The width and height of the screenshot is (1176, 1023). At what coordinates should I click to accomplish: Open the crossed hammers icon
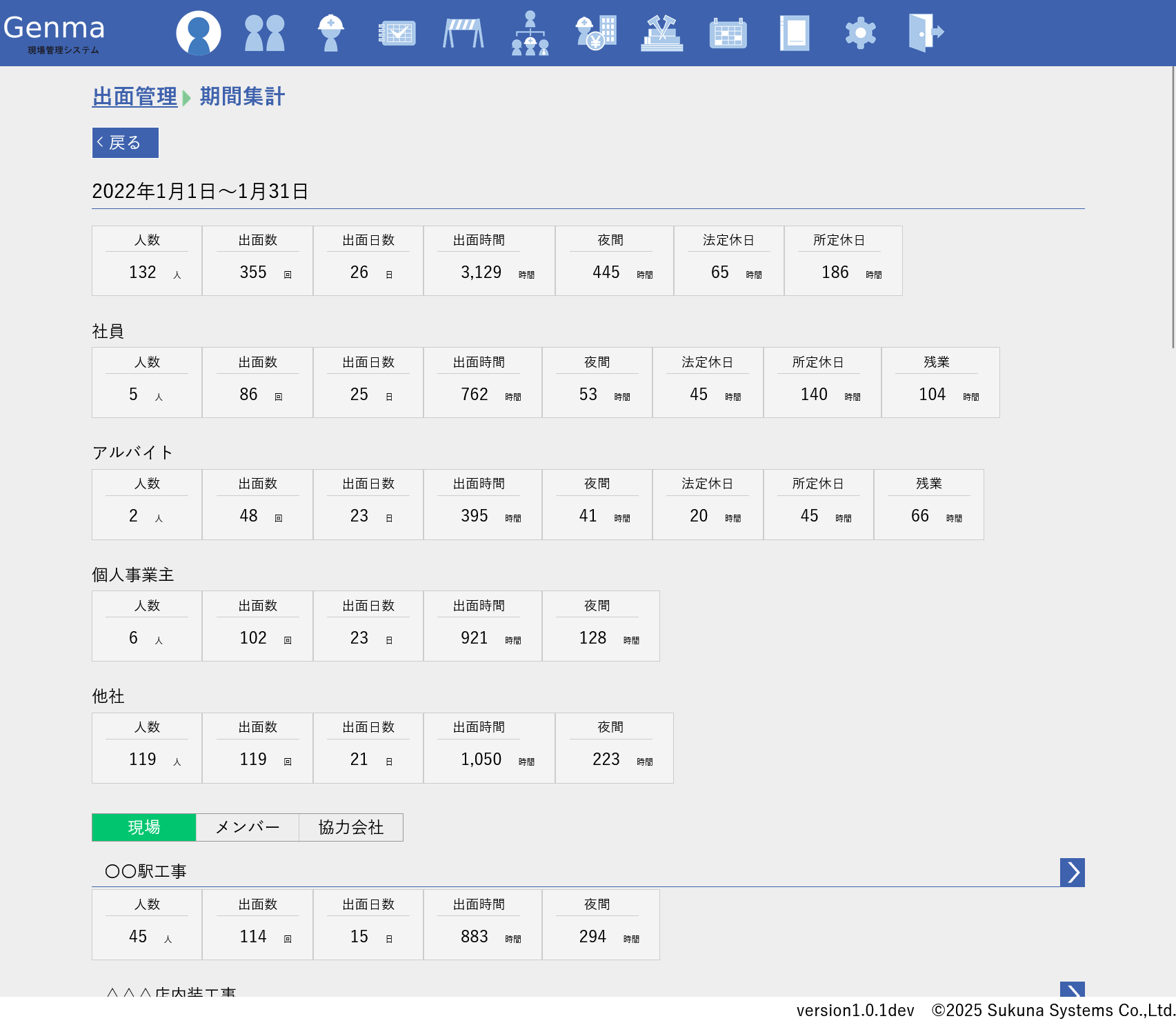tap(662, 33)
